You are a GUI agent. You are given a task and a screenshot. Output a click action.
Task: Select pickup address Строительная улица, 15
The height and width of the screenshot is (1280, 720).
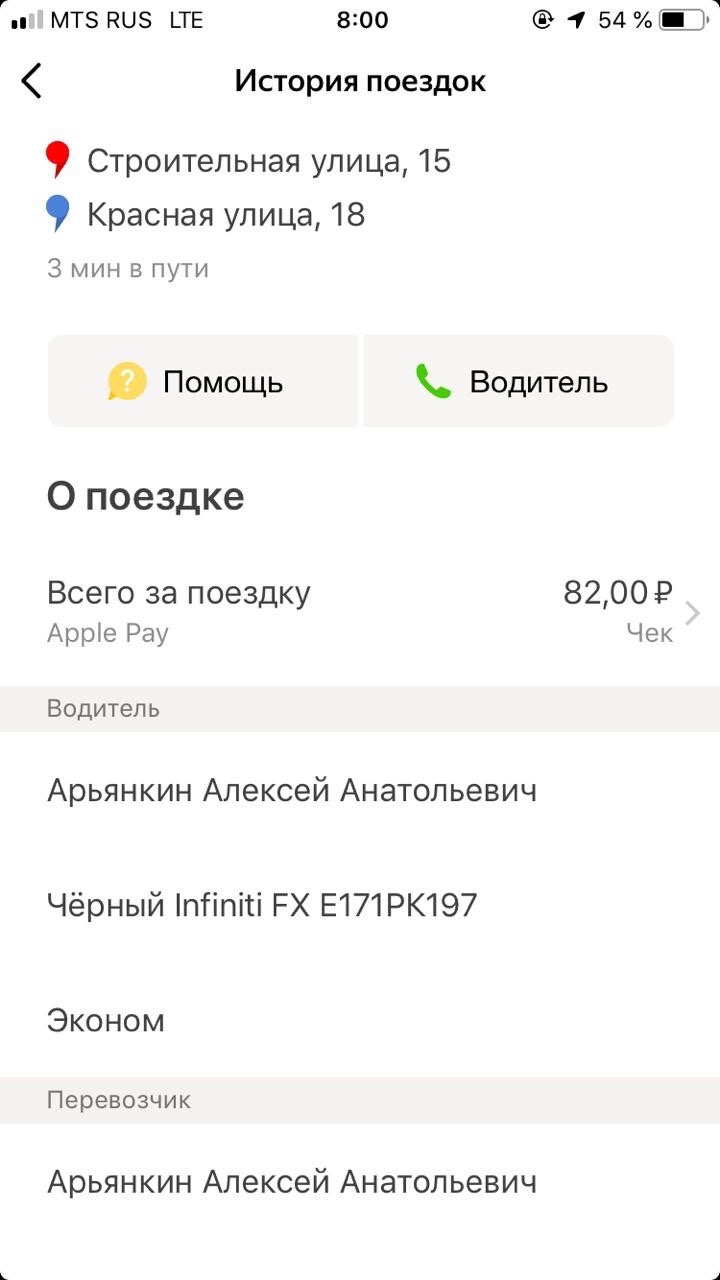pyautogui.click(x=269, y=161)
